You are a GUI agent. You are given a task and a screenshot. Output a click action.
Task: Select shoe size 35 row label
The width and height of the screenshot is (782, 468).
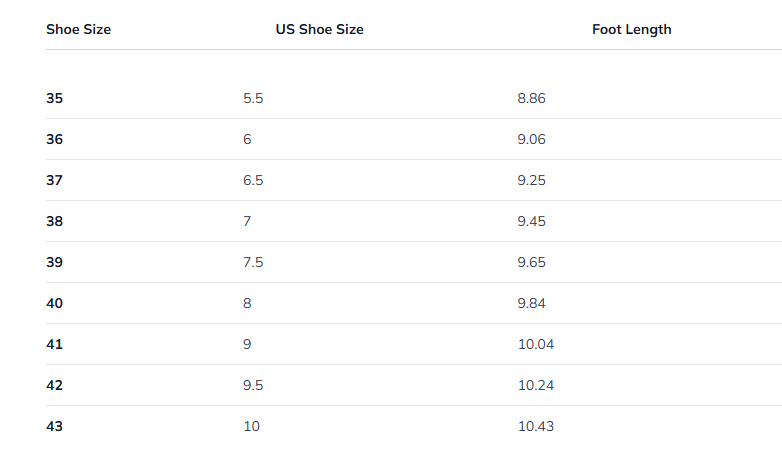[54, 98]
